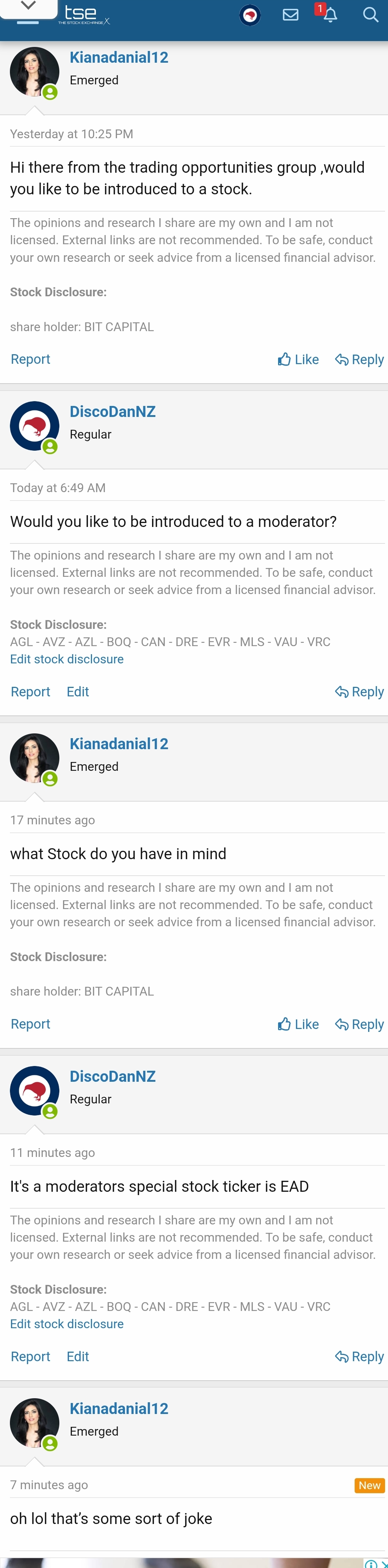
Task: Expand the top menu chevron
Action: click(28, 6)
